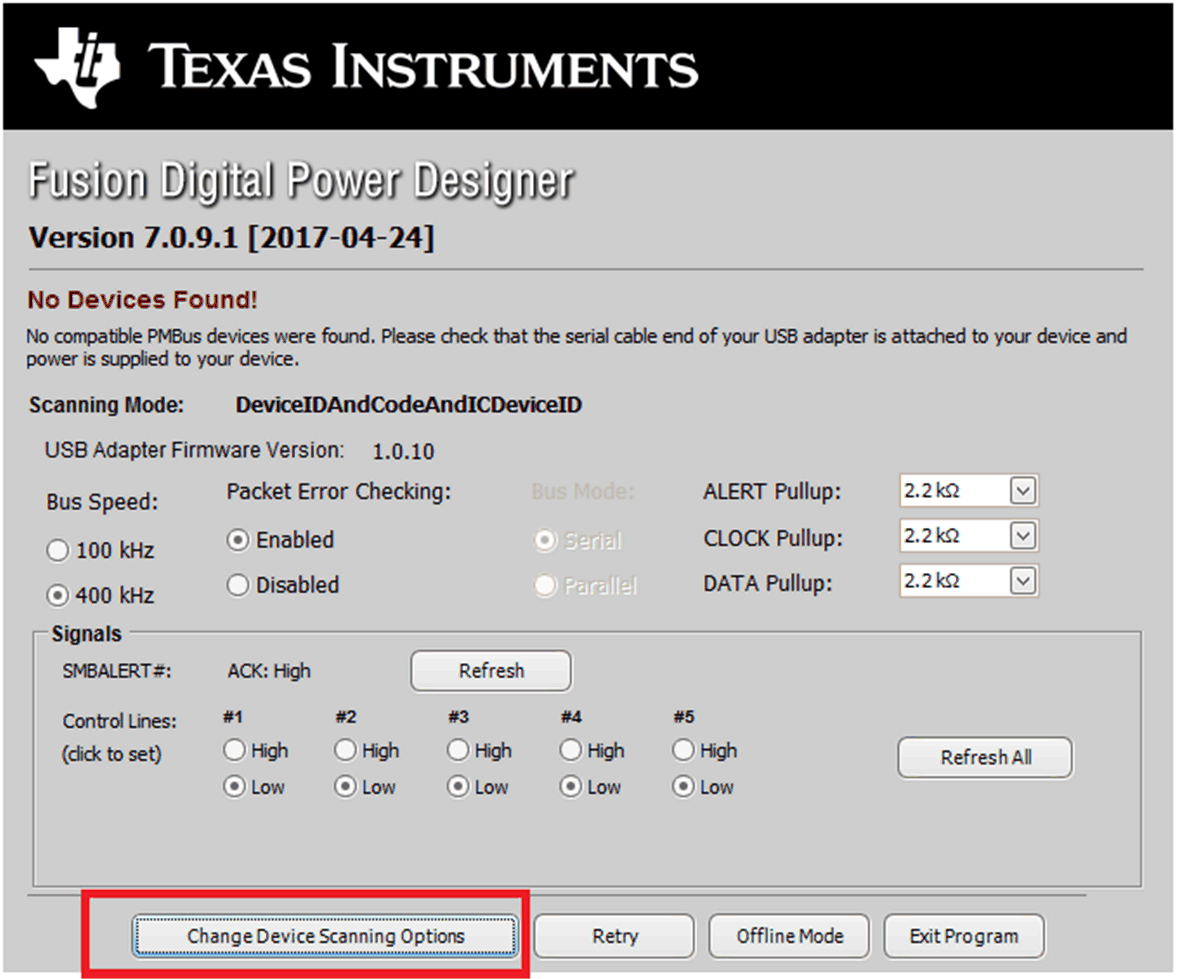Set control line #1 to High
Image resolution: width=1178 pixels, height=979 pixels.
point(234,750)
